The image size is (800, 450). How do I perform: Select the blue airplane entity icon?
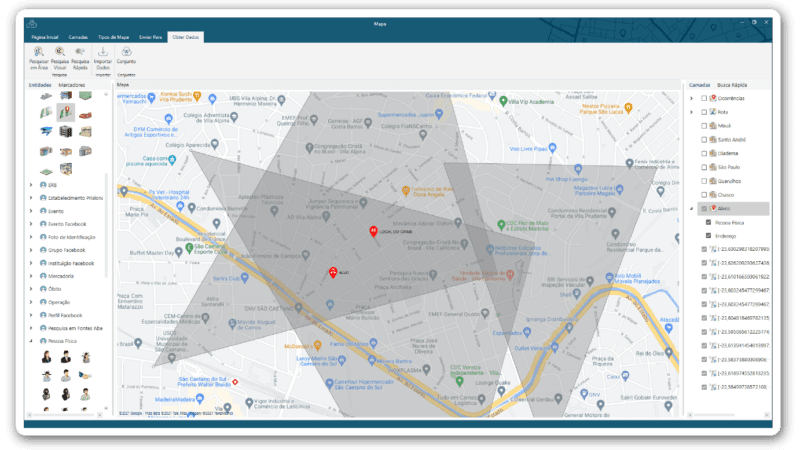click(x=46, y=132)
